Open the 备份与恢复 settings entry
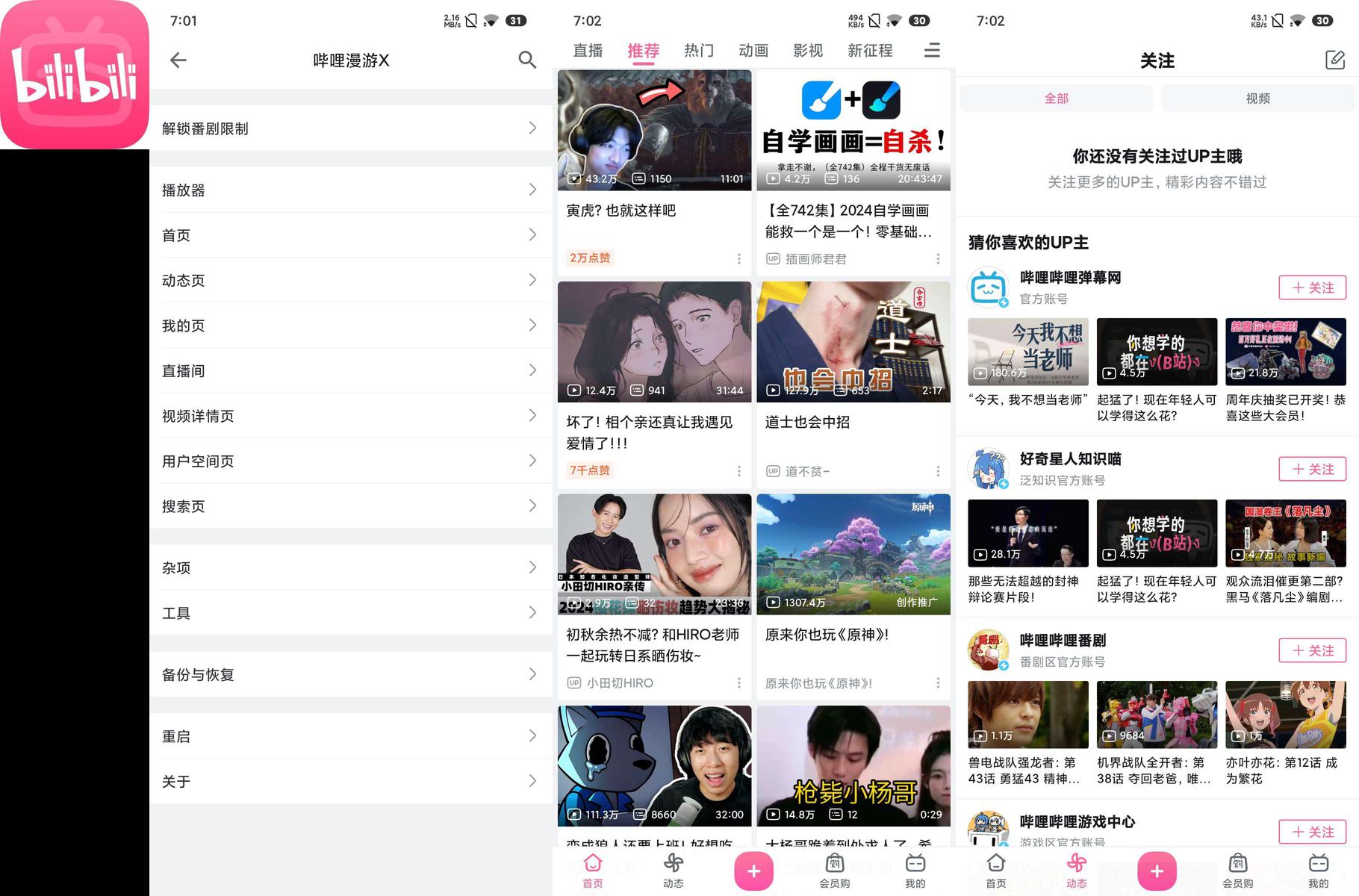Screen dimensions: 1359x896 tap(351, 675)
